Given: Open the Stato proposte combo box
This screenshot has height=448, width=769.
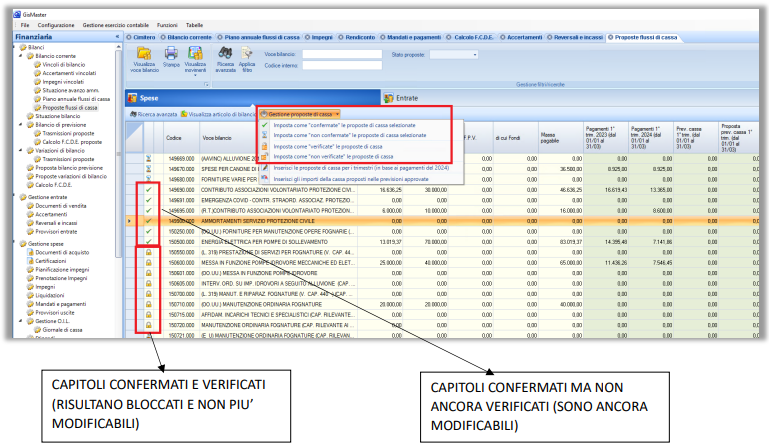Looking at the screenshot, I should tap(474, 54).
